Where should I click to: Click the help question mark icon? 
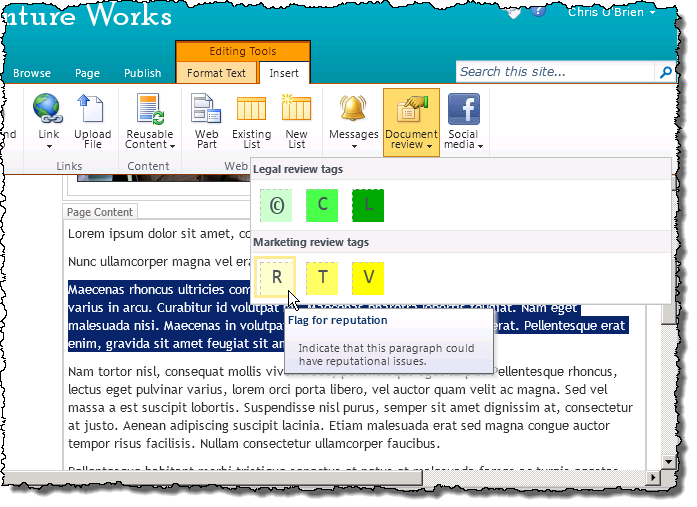pos(538,10)
